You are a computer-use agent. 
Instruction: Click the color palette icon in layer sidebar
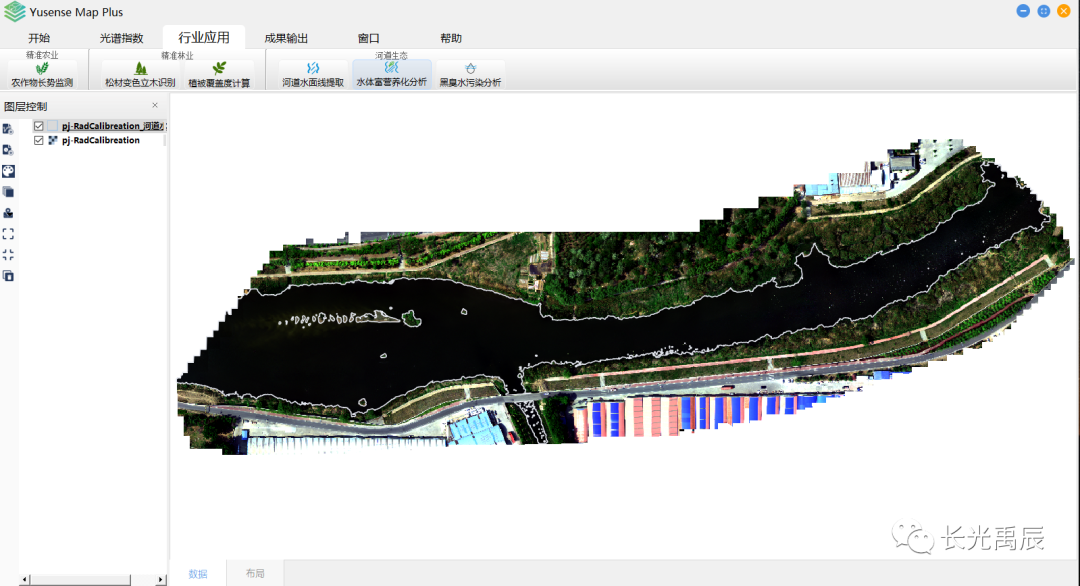8,171
